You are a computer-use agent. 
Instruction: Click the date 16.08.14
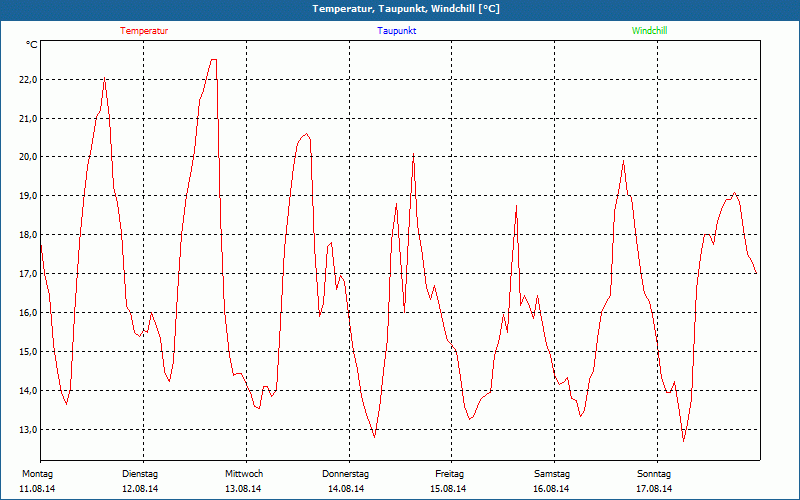[551, 489]
